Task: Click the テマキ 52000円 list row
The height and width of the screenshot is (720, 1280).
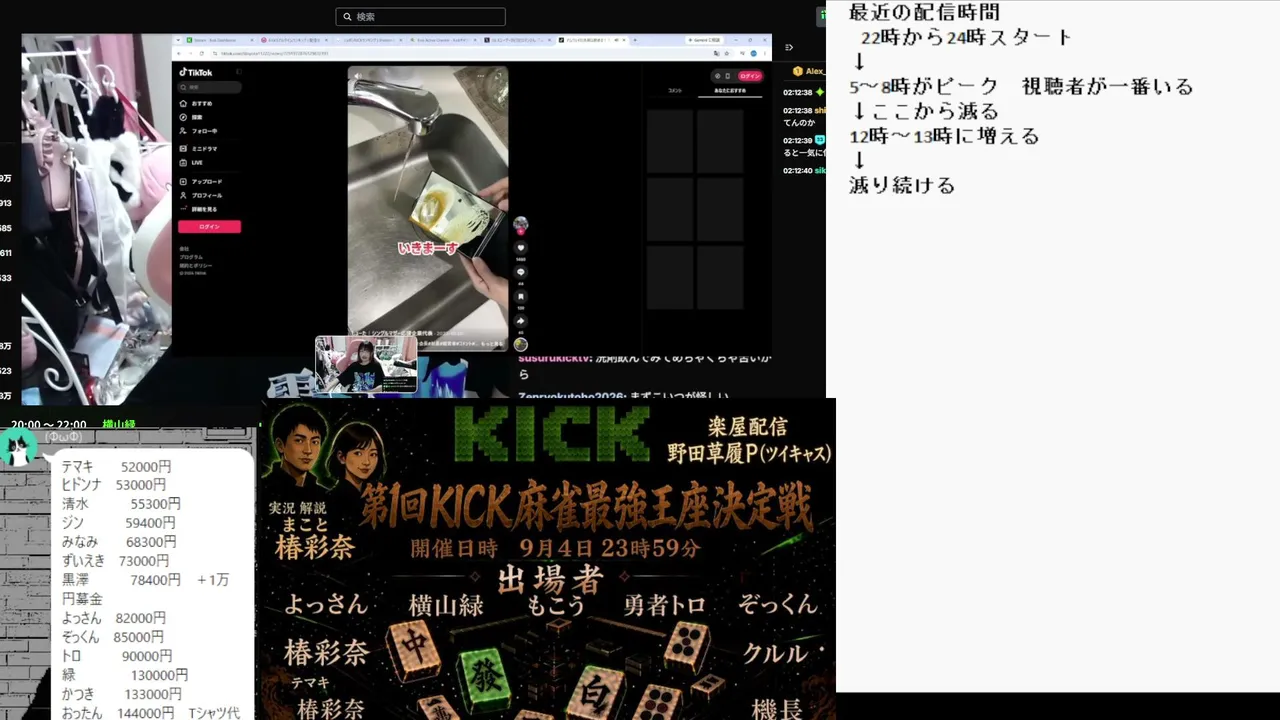Action: tap(116, 467)
